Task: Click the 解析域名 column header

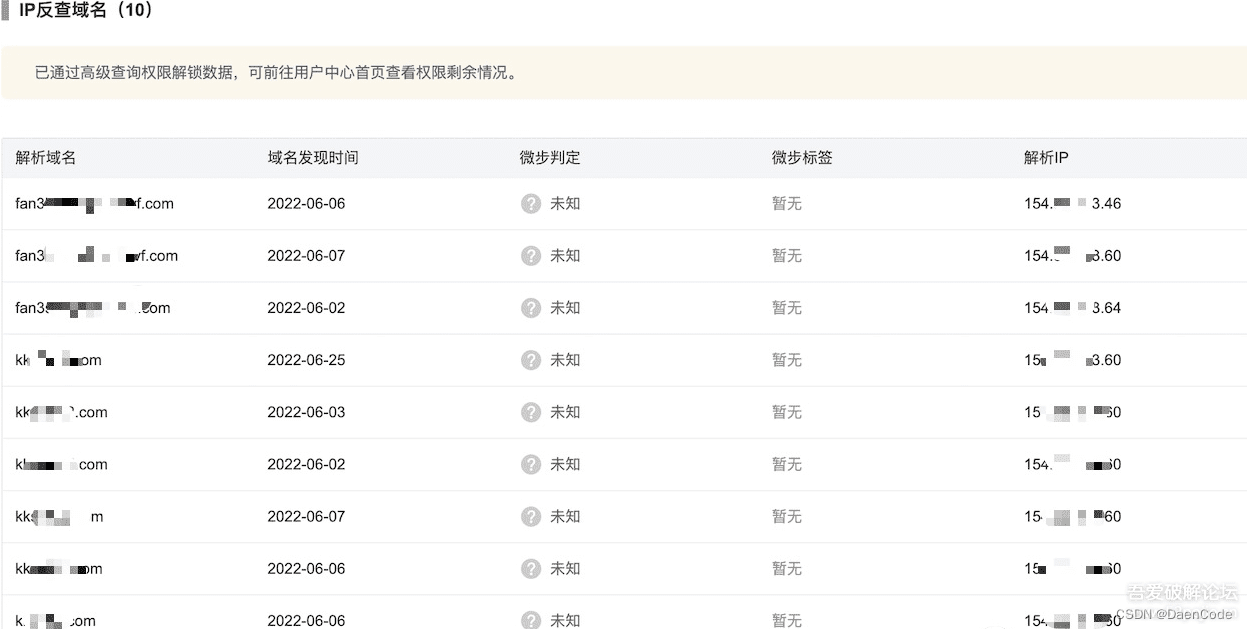Action: click(45, 158)
